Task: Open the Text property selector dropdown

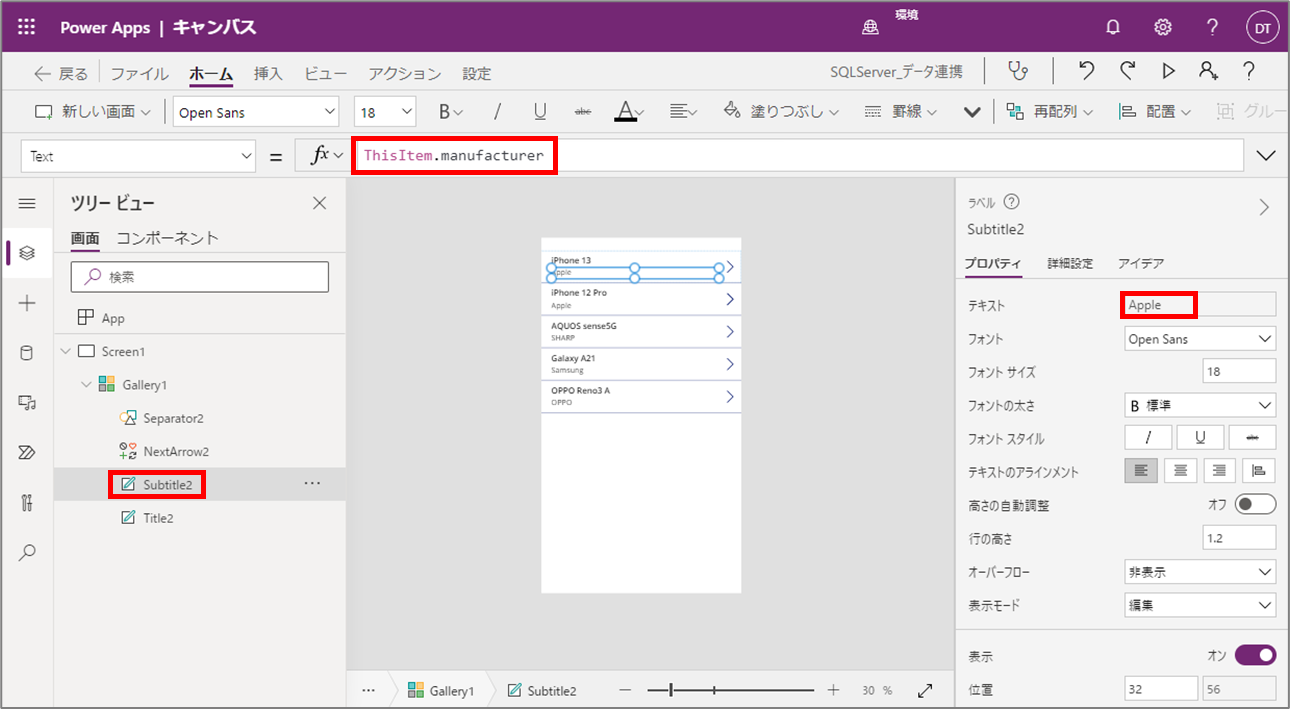Action: (138, 156)
